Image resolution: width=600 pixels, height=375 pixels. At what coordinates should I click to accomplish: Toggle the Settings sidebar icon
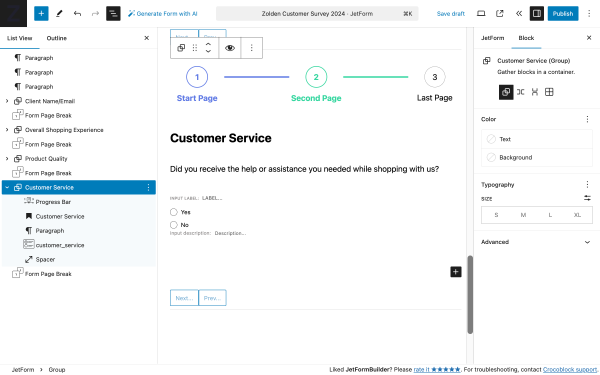[x=536, y=13]
